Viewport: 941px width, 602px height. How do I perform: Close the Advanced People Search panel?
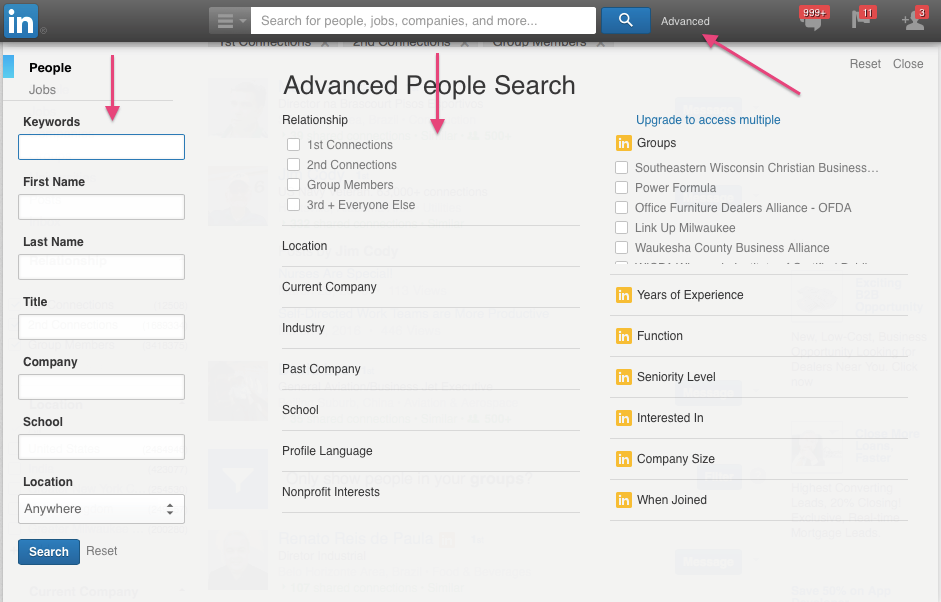coord(908,64)
